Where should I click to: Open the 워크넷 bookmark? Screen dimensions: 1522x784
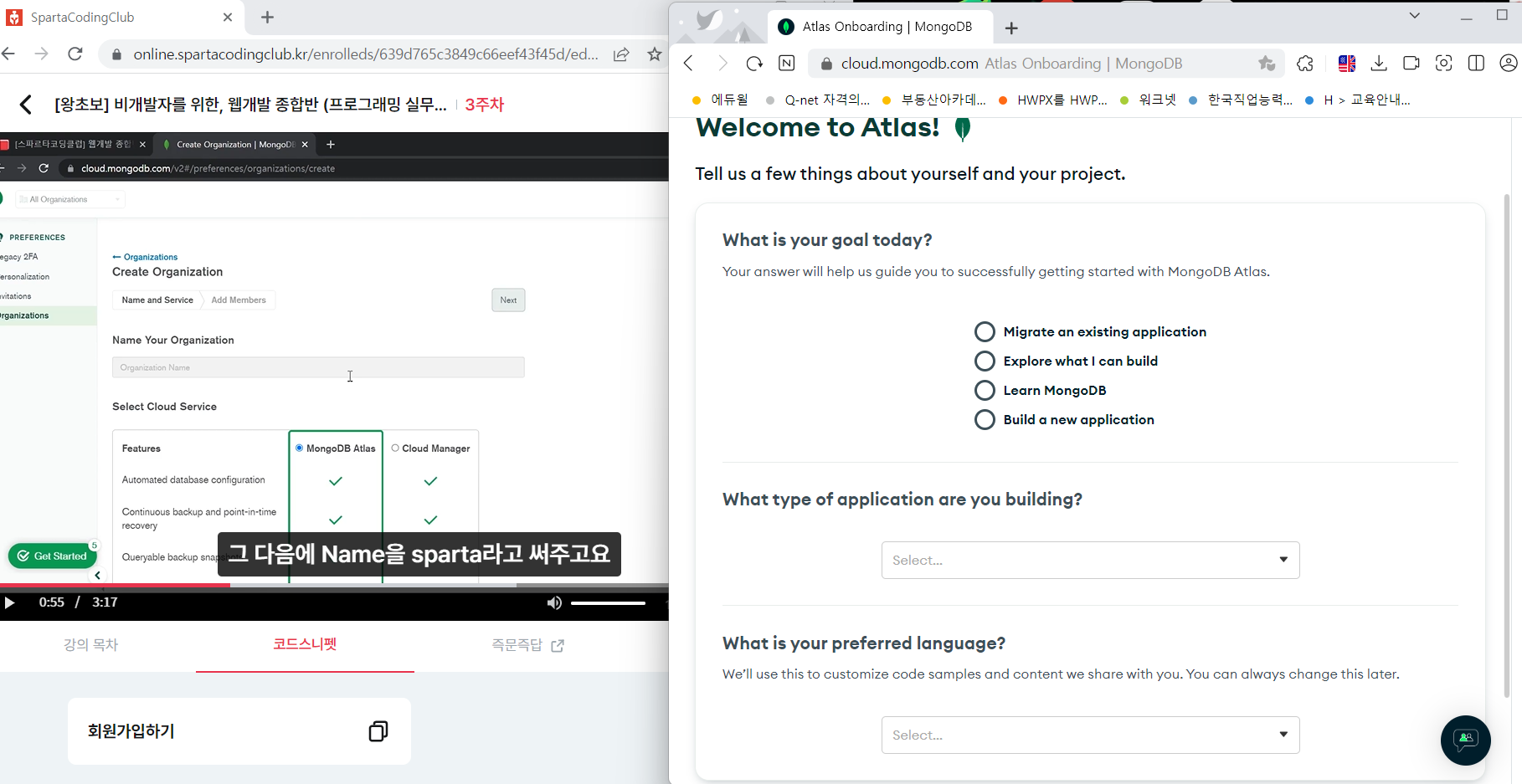tap(1148, 100)
